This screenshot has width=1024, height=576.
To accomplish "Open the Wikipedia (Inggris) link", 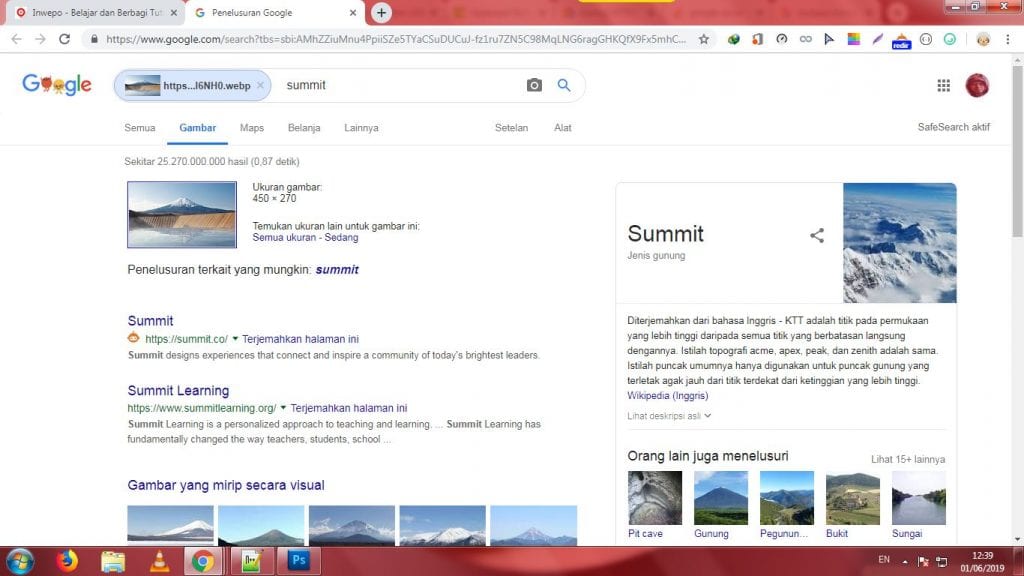I will 667,395.
